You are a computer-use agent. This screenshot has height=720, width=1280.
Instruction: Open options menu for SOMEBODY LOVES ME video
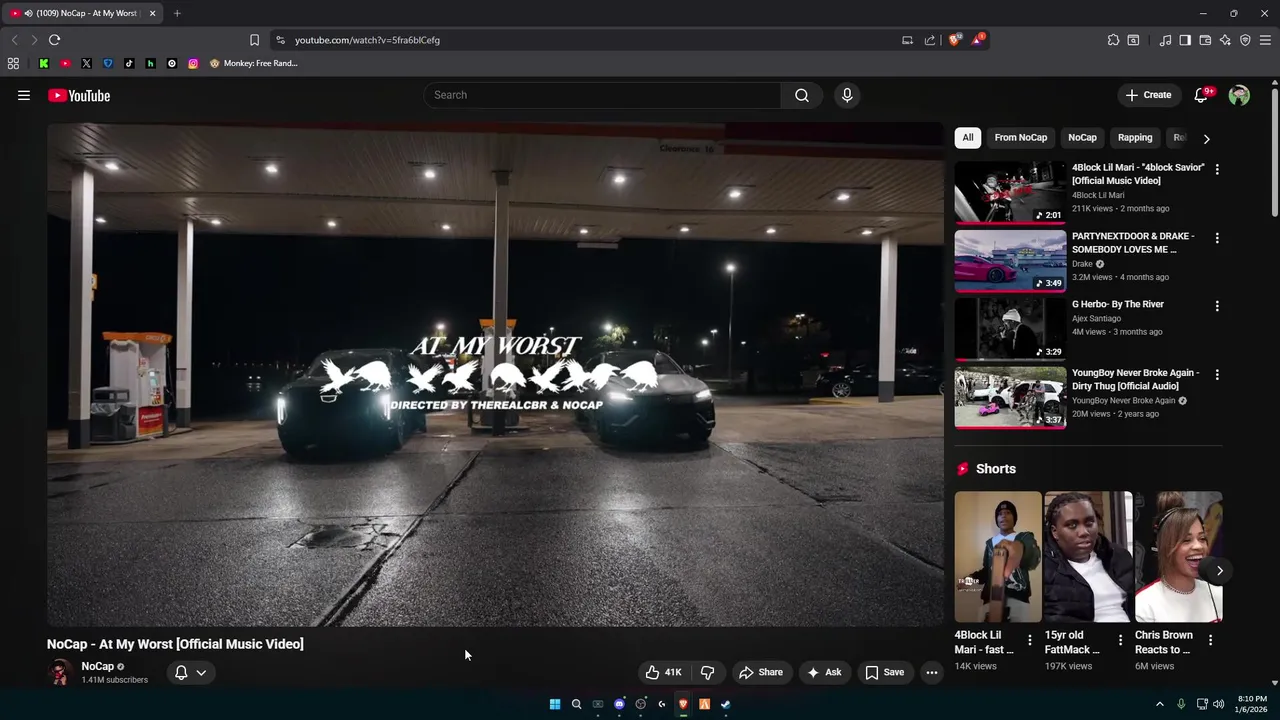tap(1217, 238)
